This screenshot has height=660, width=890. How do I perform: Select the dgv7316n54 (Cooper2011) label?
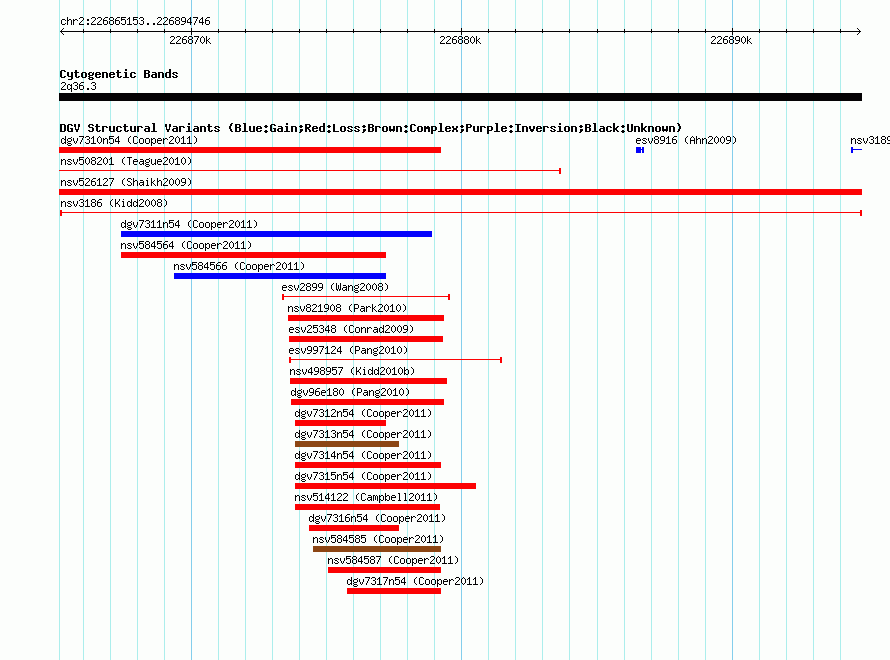[x=377, y=518]
